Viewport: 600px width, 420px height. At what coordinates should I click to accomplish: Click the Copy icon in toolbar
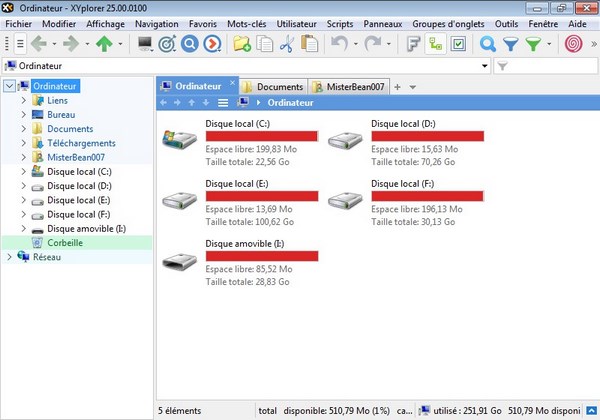tap(264, 44)
